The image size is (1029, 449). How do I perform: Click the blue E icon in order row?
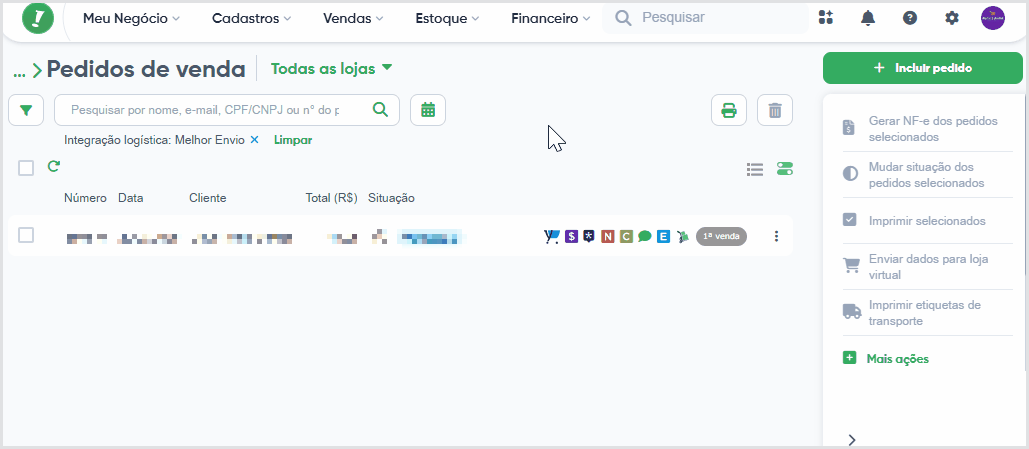click(663, 236)
